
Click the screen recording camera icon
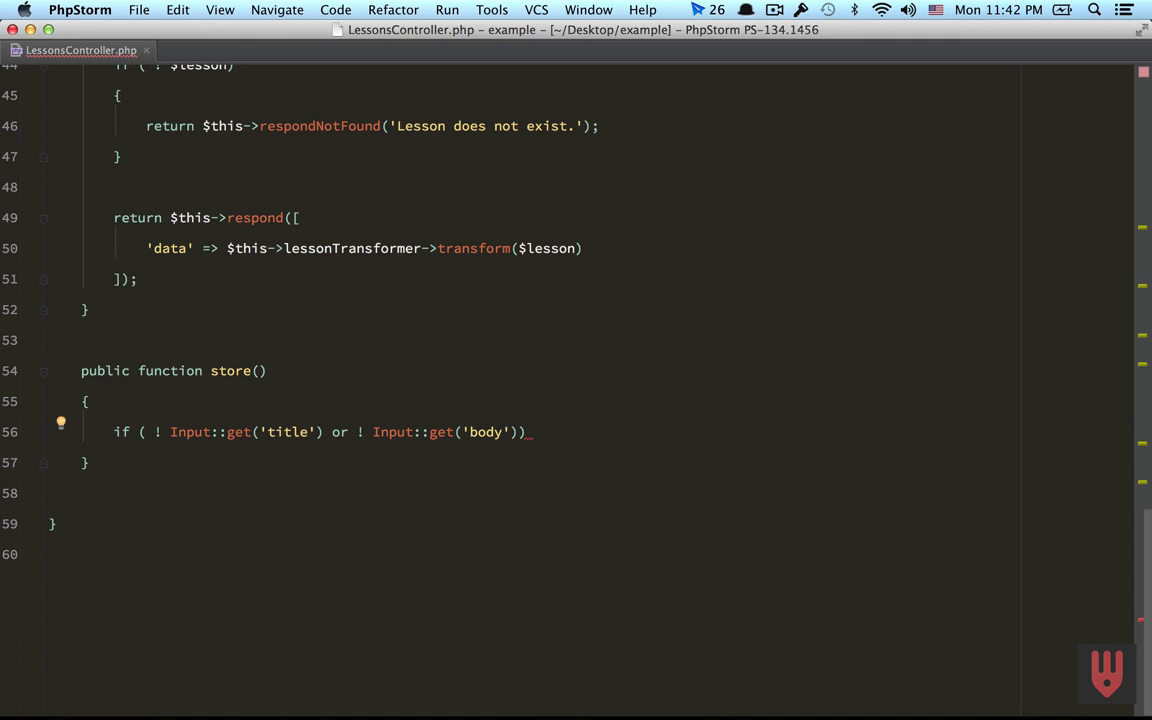pyautogui.click(x=774, y=10)
